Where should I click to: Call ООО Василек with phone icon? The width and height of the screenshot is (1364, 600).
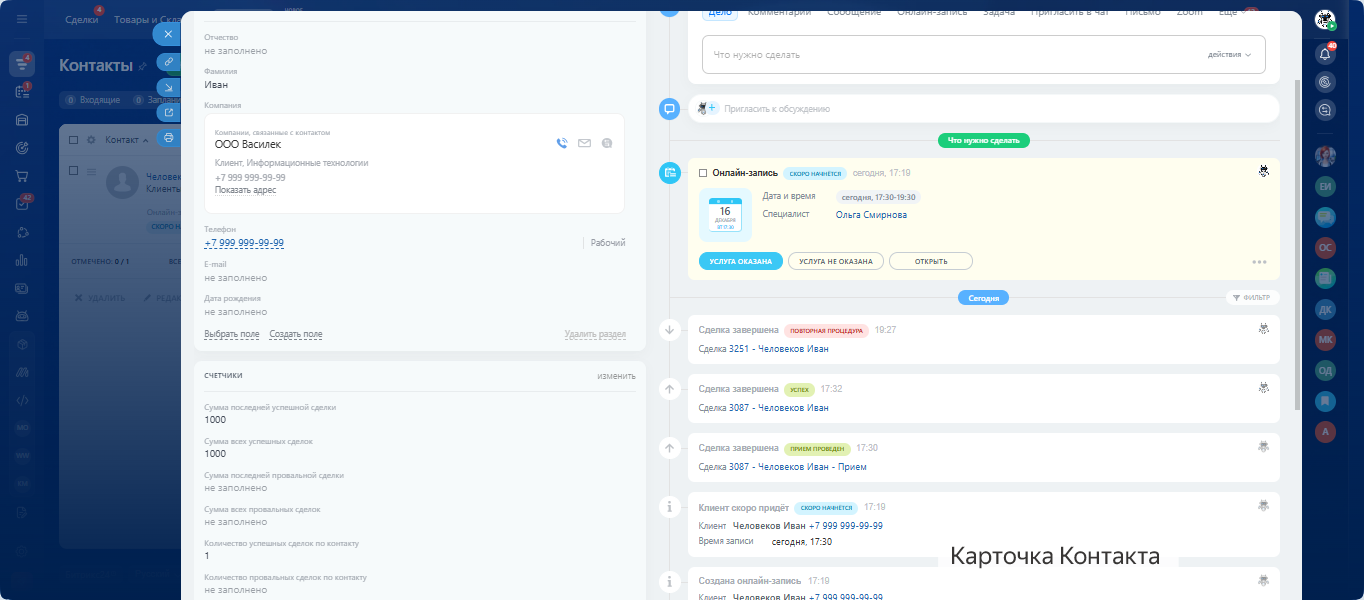[x=562, y=143]
